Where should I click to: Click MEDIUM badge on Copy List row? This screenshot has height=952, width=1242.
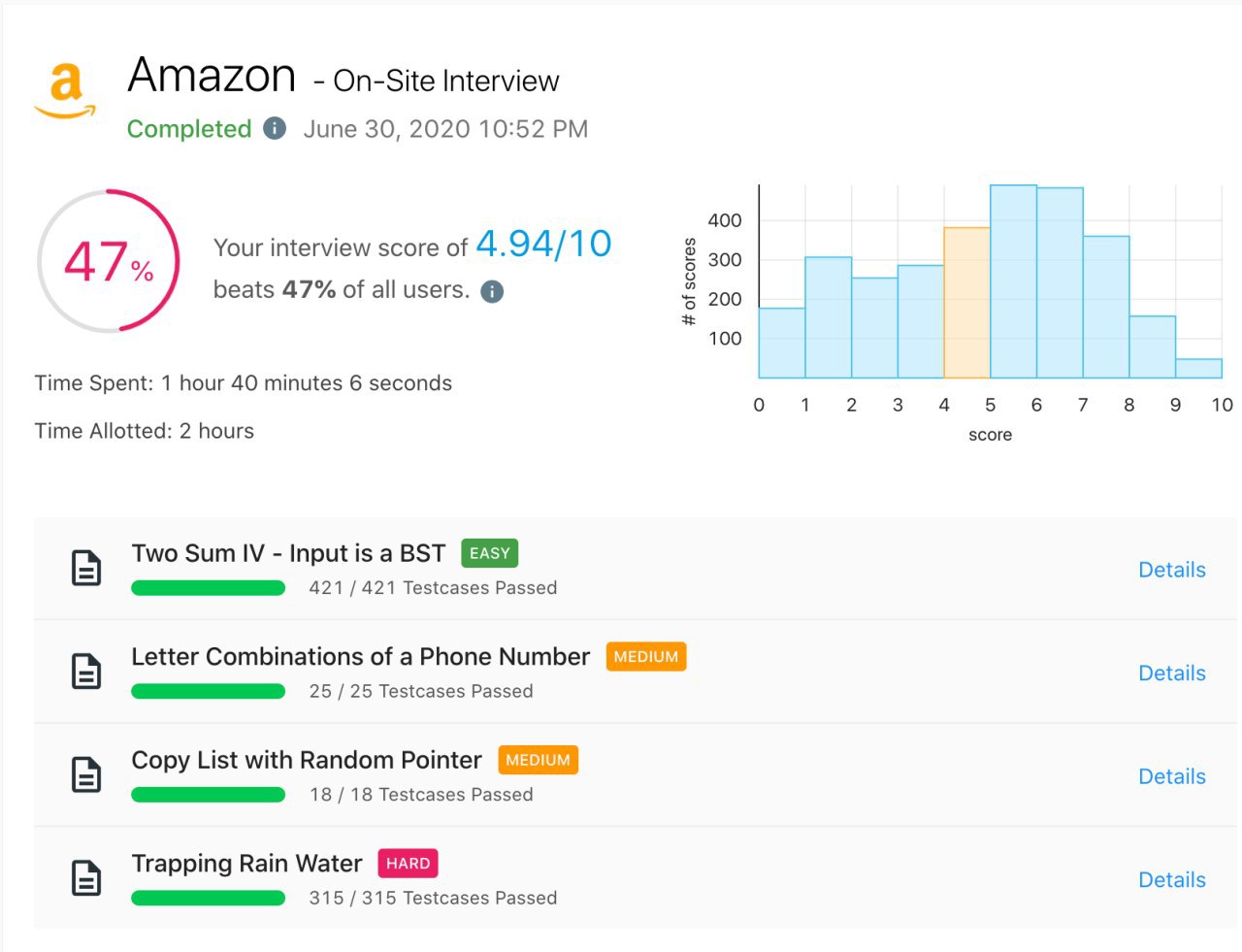(x=539, y=760)
